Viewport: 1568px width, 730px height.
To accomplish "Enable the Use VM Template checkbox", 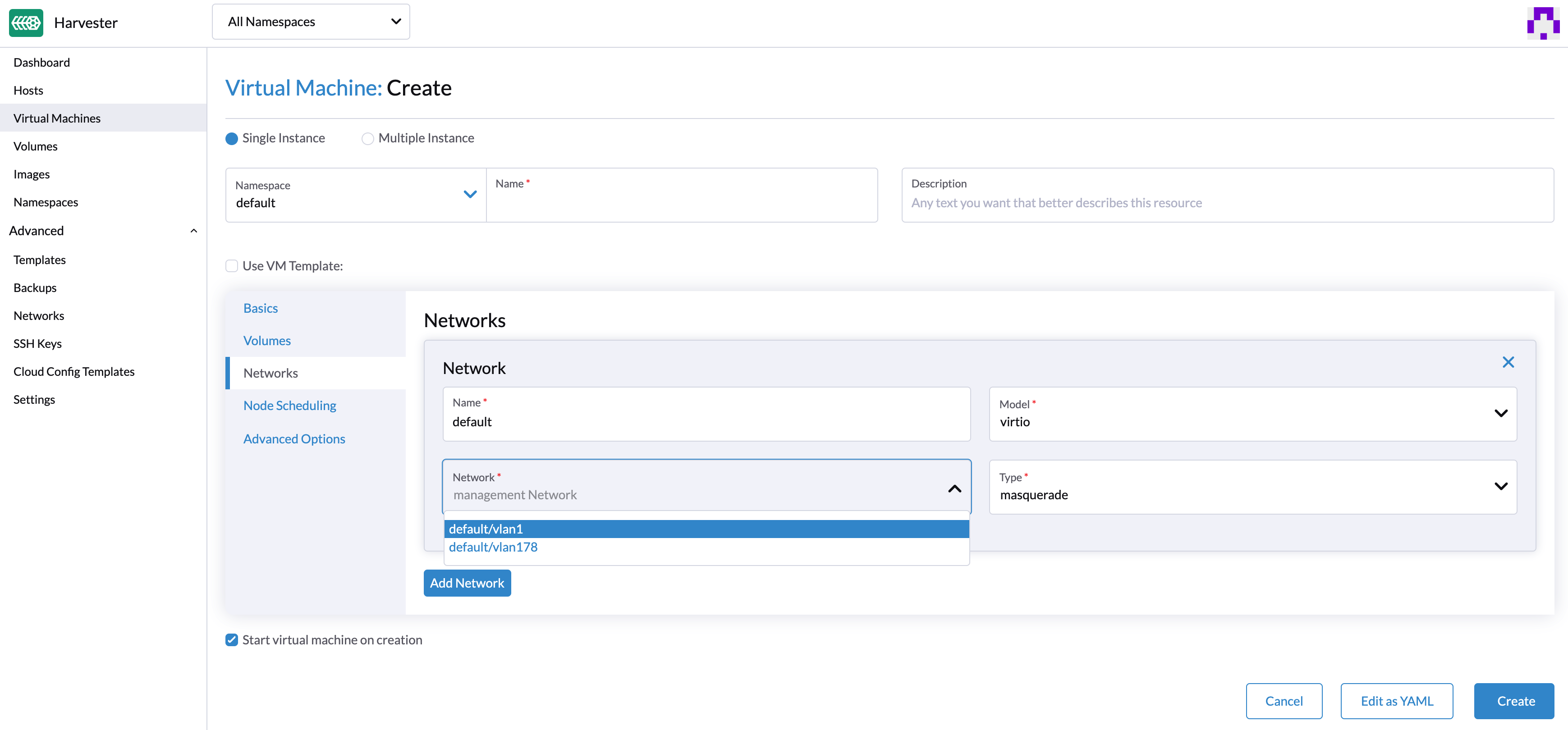I will tap(232, 266).
